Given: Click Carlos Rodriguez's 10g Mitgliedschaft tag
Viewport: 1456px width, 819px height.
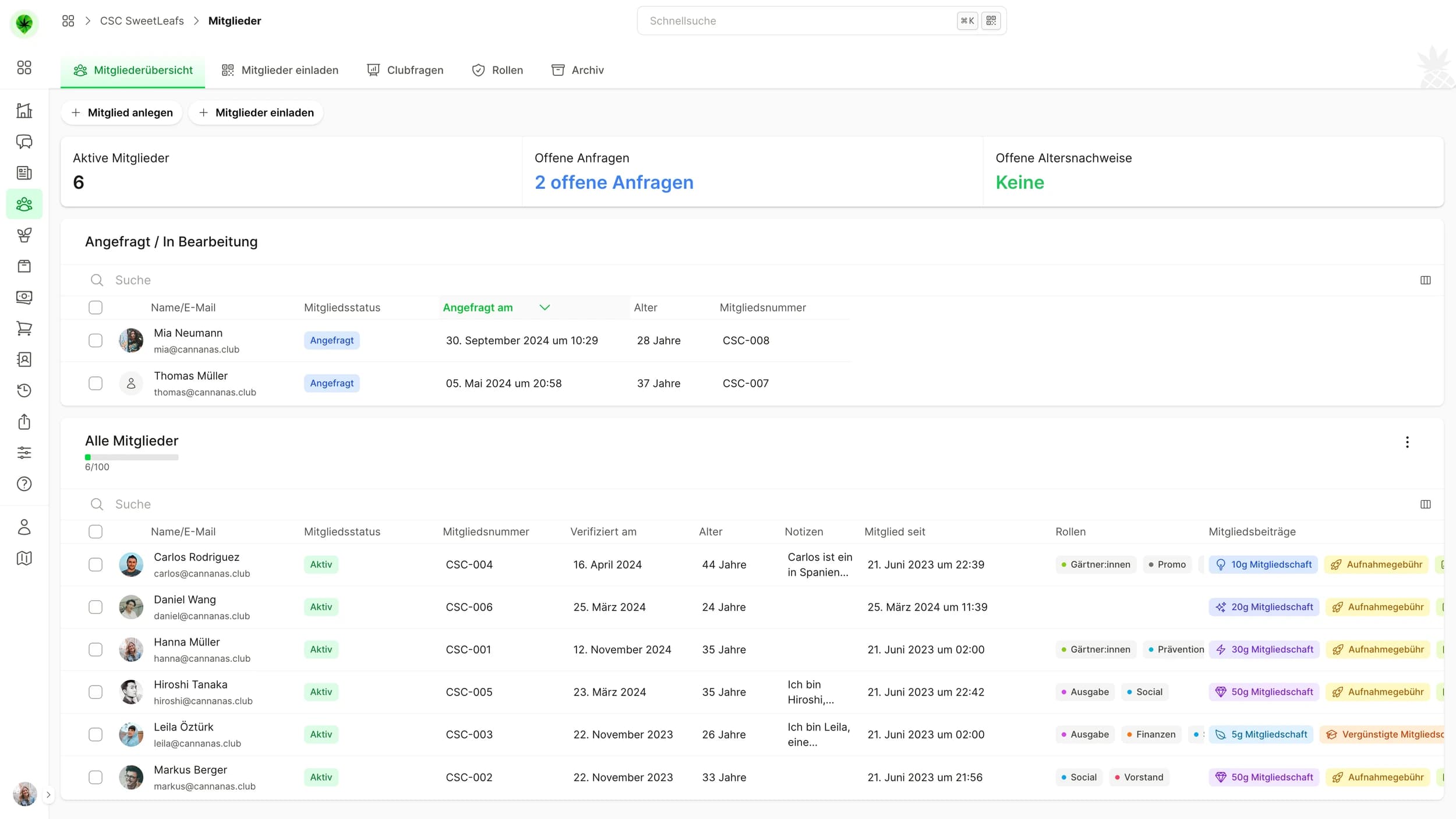Looking at the screenshot, I should coord(1263,564).
